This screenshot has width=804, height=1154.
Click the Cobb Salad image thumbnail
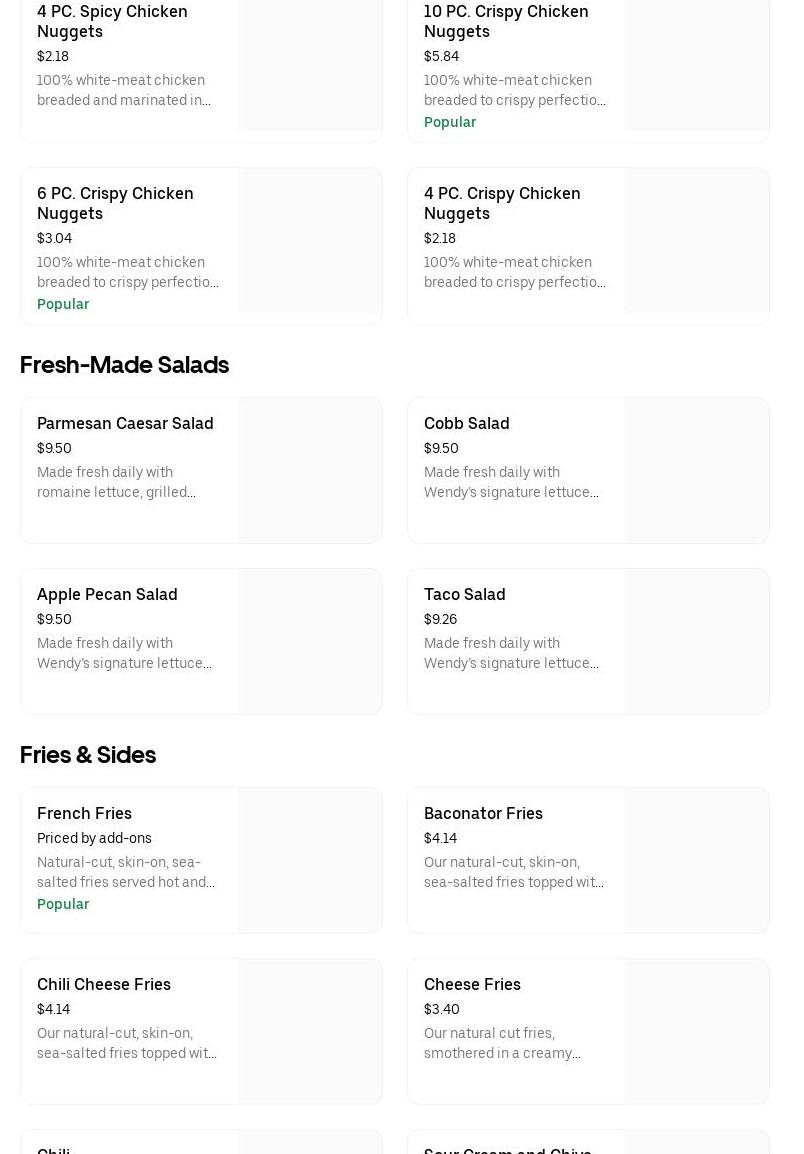tap(697, 471)
